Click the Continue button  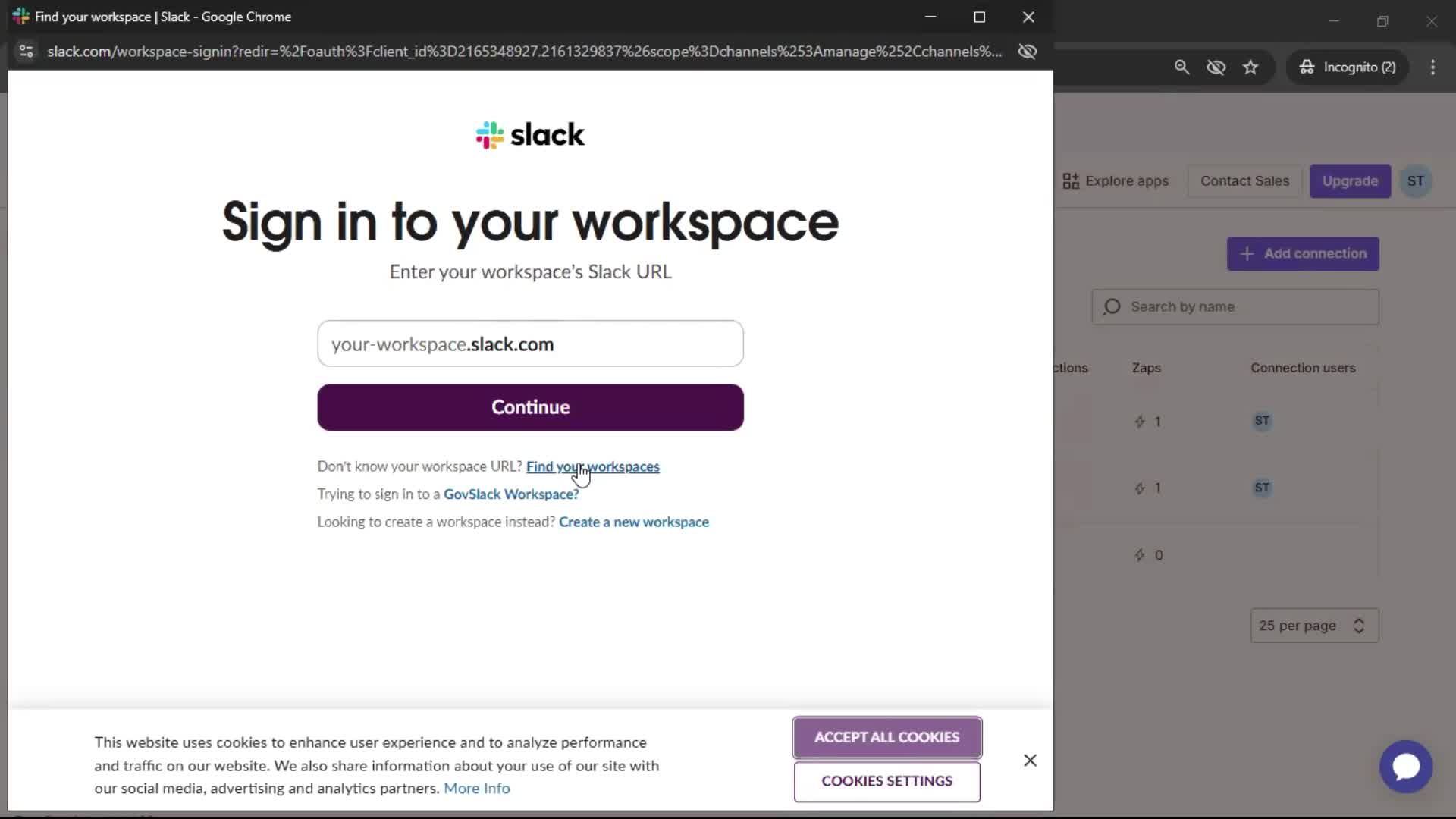(x=530, y=407)
